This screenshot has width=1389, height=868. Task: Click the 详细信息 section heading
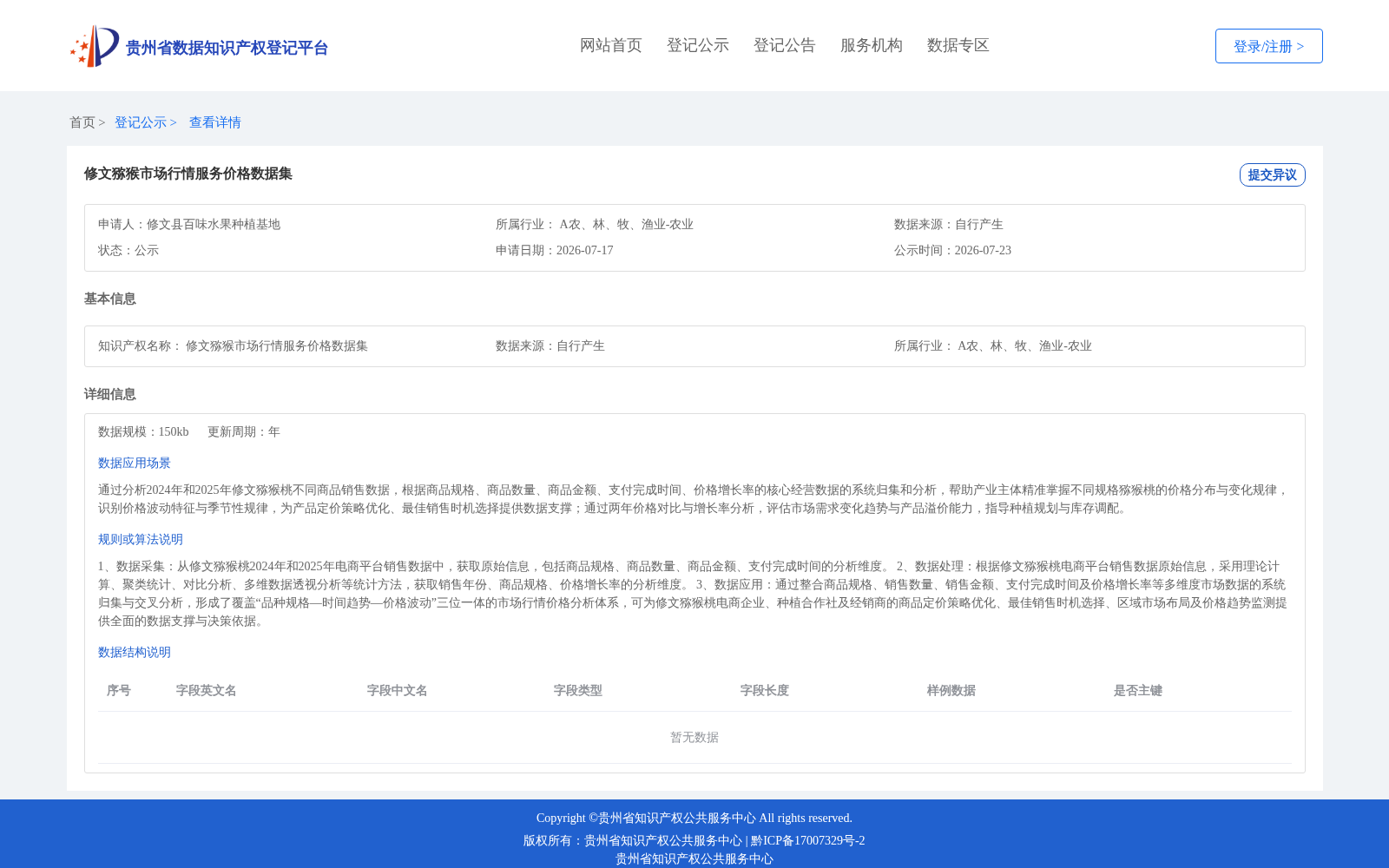pyautogui.click(x=110, y=394)
